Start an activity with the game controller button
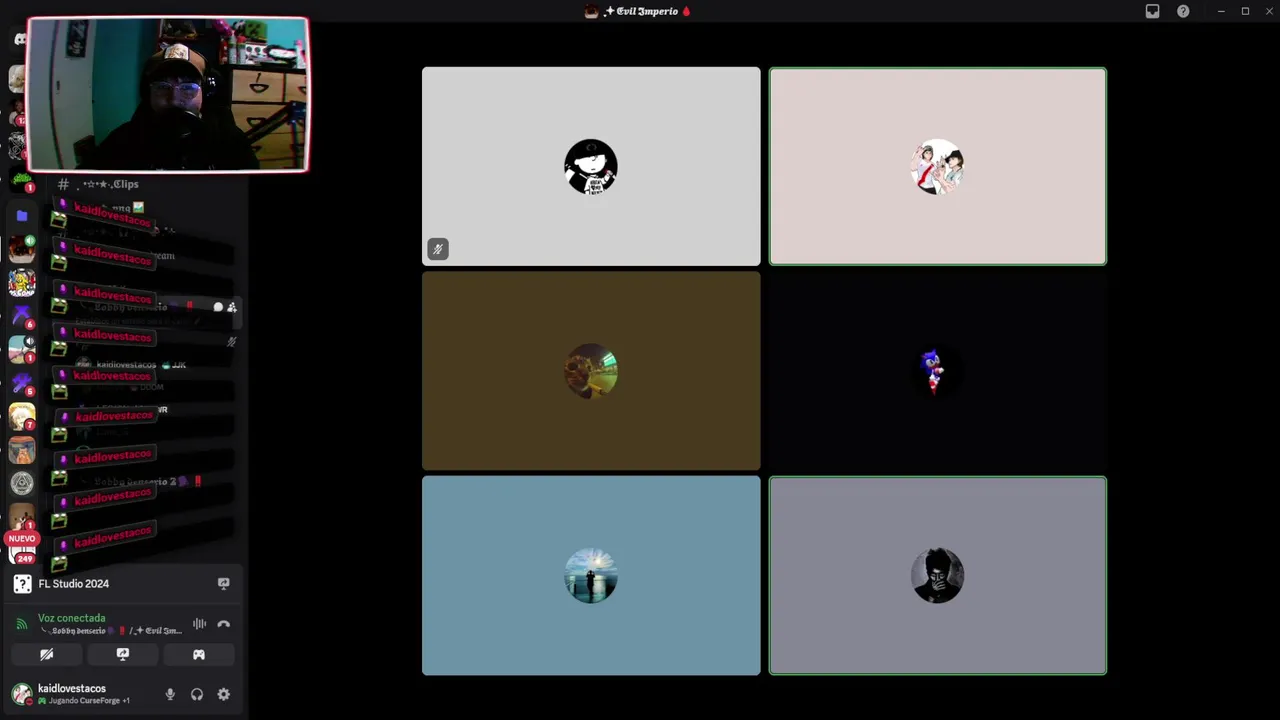The height and width of the screenshot is (720, 1280). tap(199, 654)
